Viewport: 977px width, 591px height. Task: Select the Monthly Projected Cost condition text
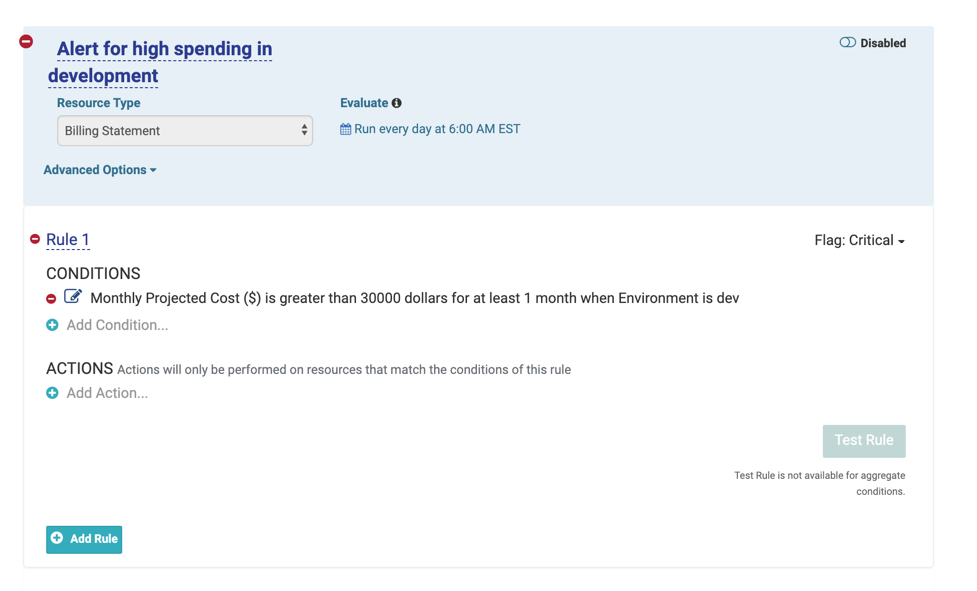[414, 298]
